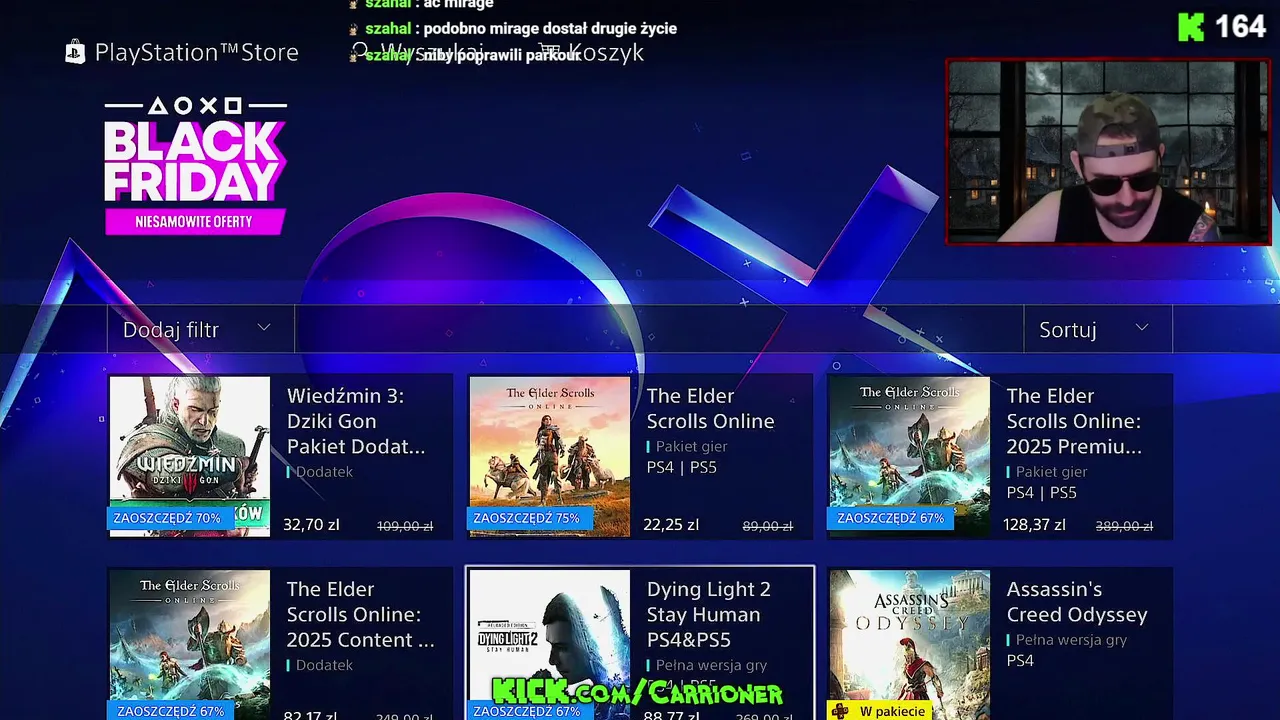Select title The Elder Scrolls Online: 2025 Premiu...
Screen dimensions: 1280x720
click(1074, 421)
